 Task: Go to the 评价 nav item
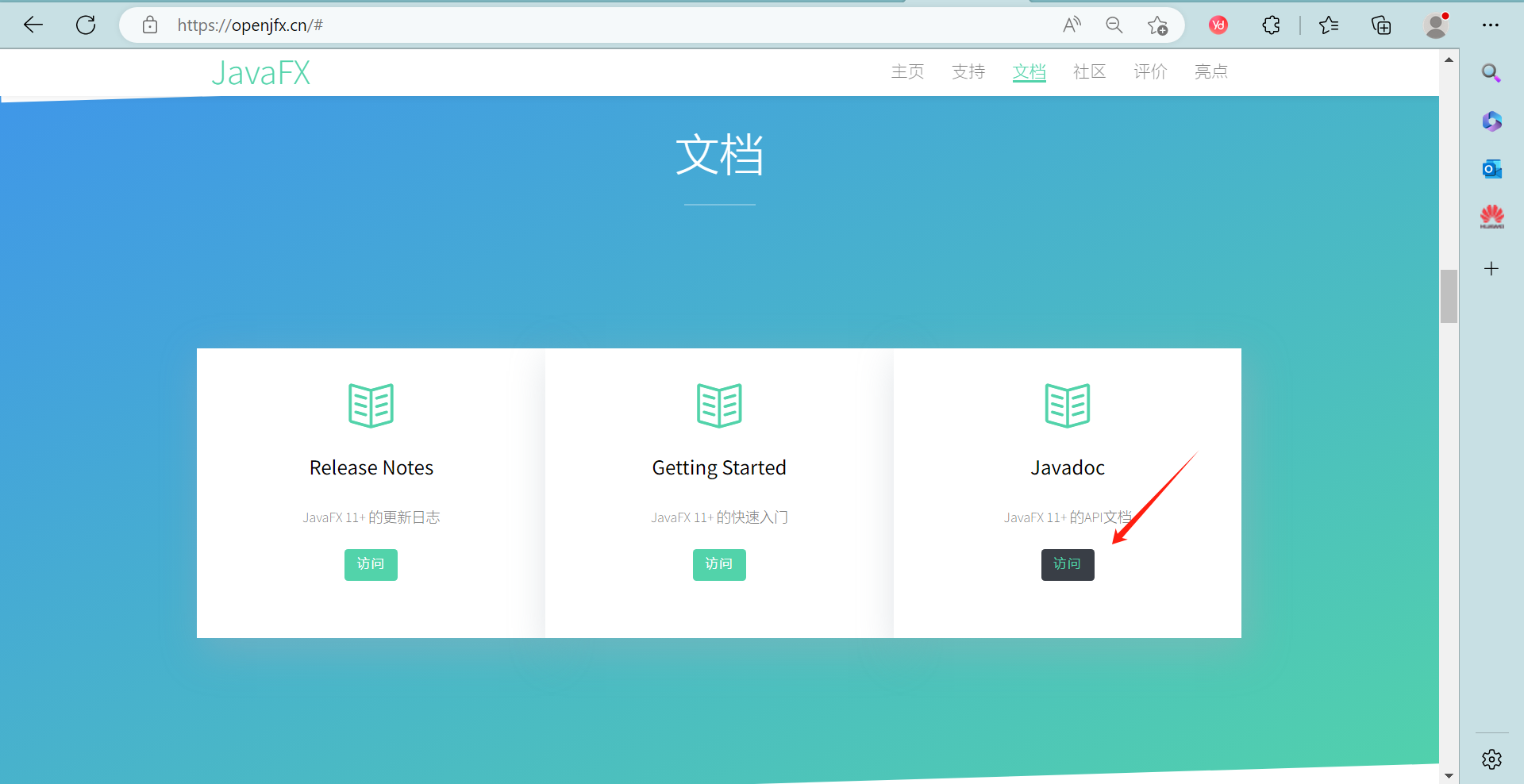(1150, 71)
